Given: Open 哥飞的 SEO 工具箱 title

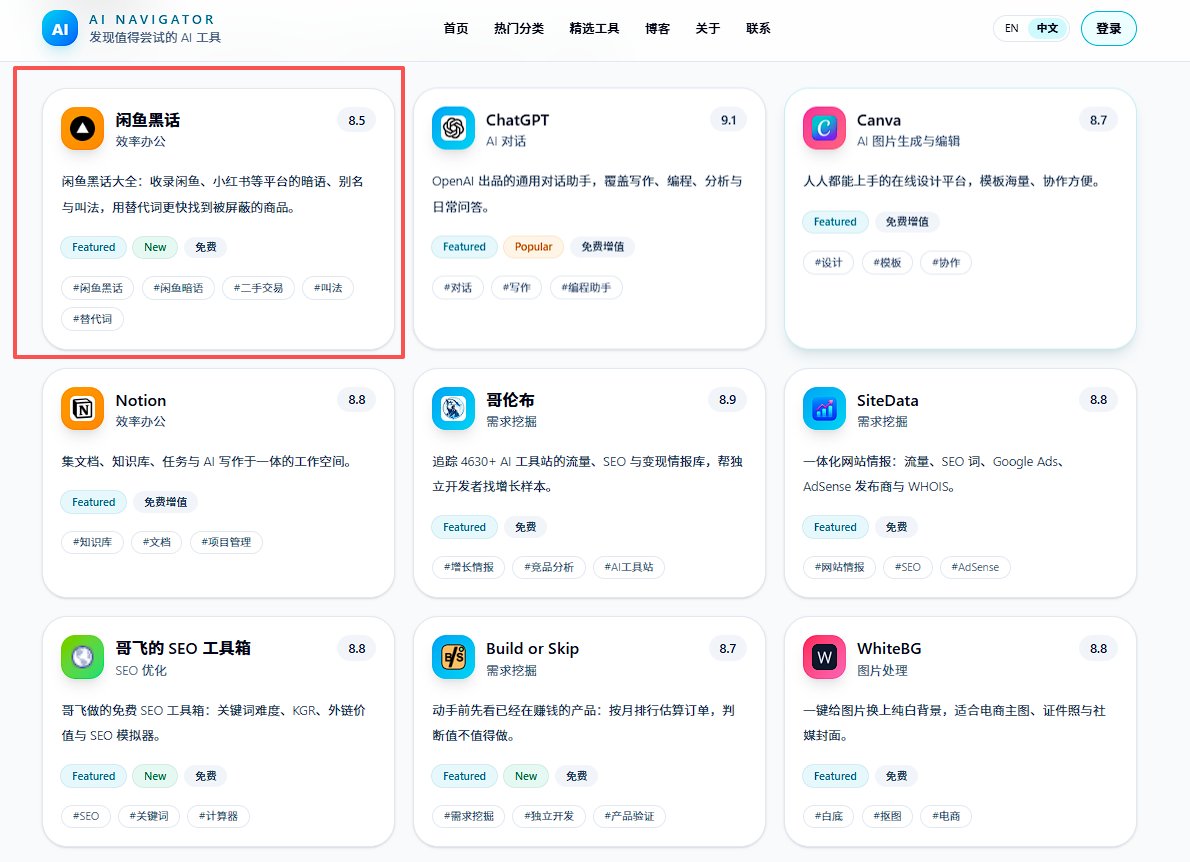Looking at the screenshot, I should point(183,648).
